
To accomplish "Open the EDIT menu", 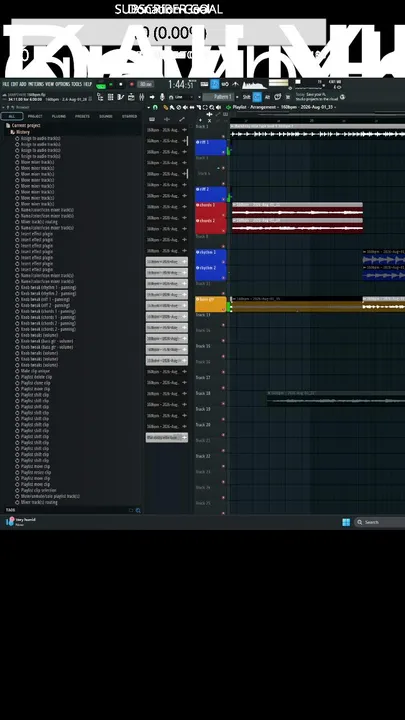I will pos(15,84).
